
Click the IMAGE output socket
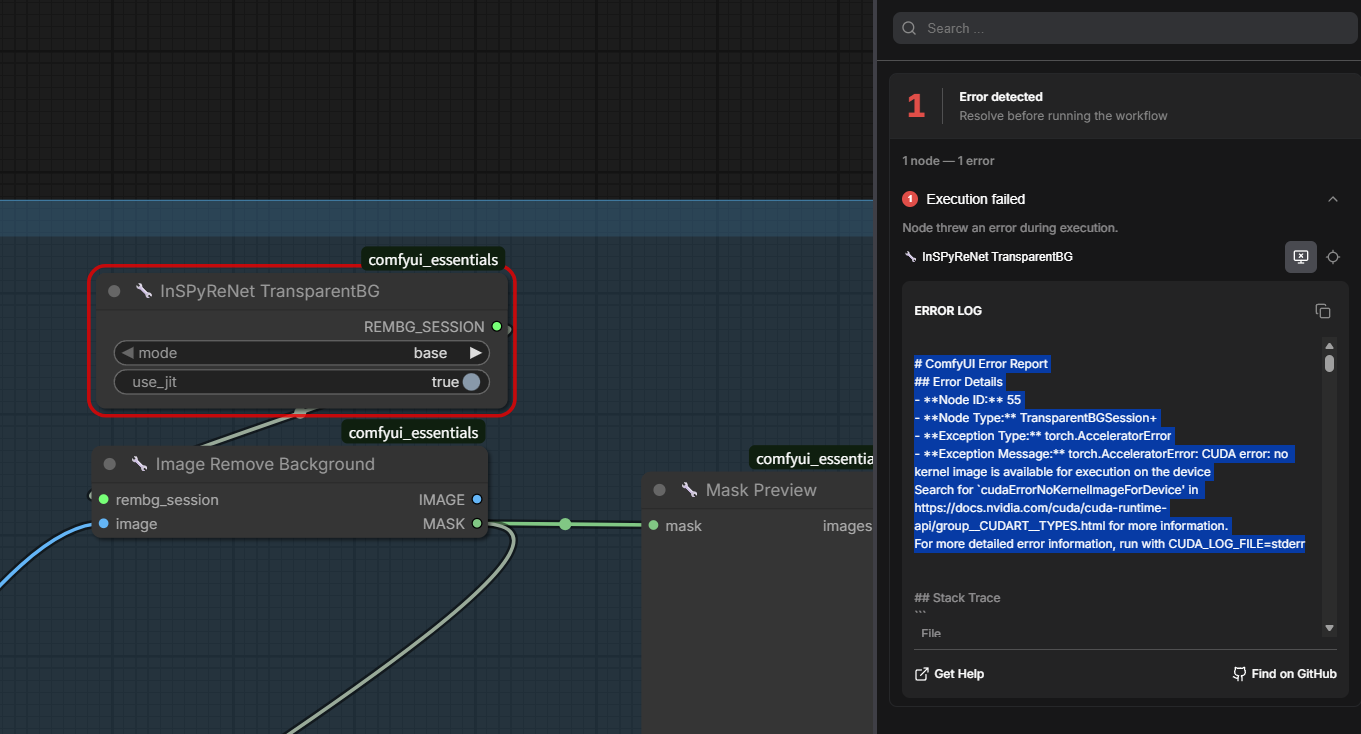[477, 499]
